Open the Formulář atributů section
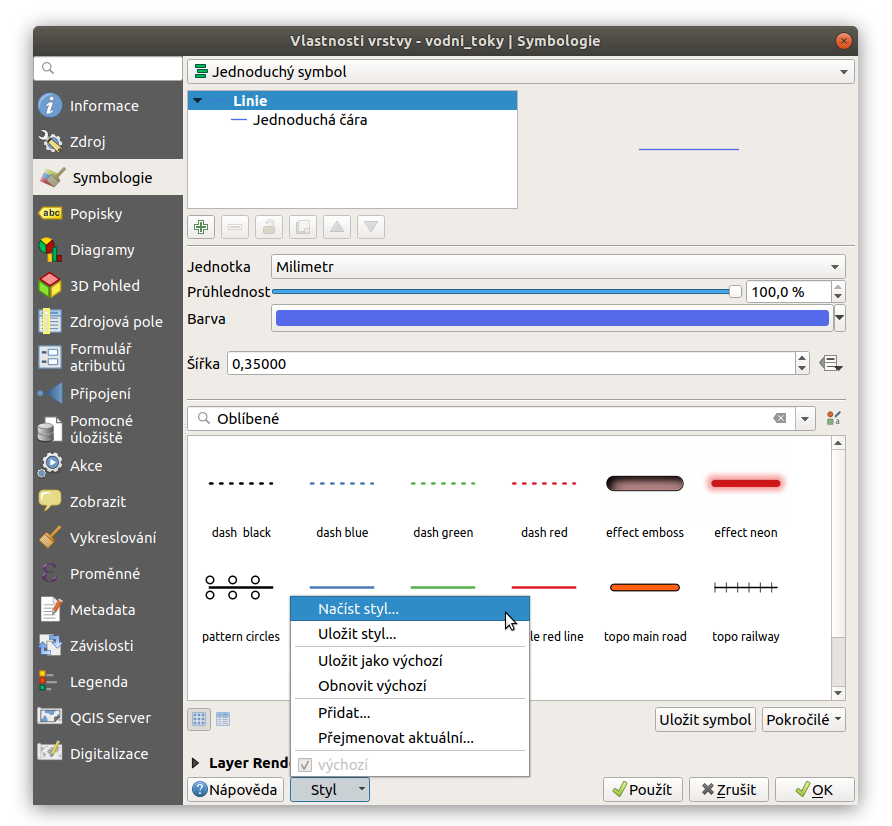892x826 pixels. (x=108, y=357)
